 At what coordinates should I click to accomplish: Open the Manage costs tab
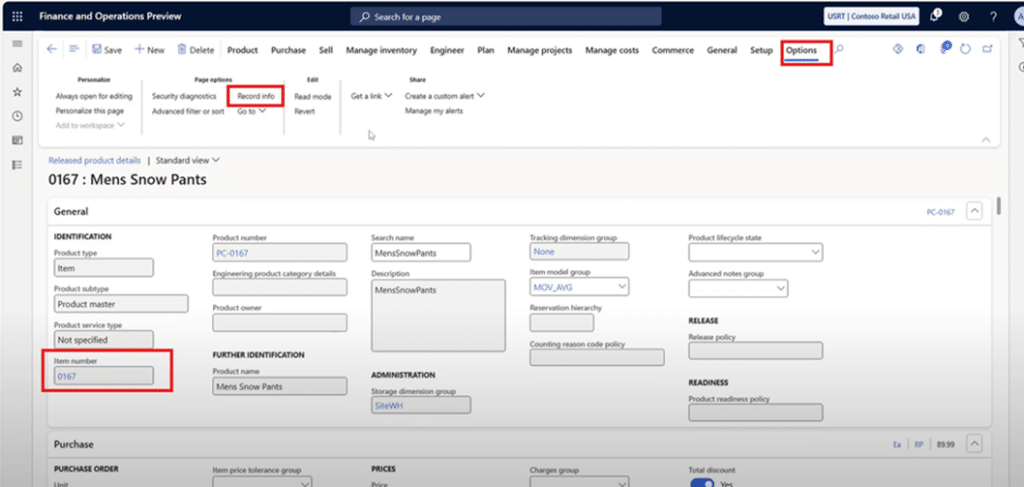coord(612,50)
